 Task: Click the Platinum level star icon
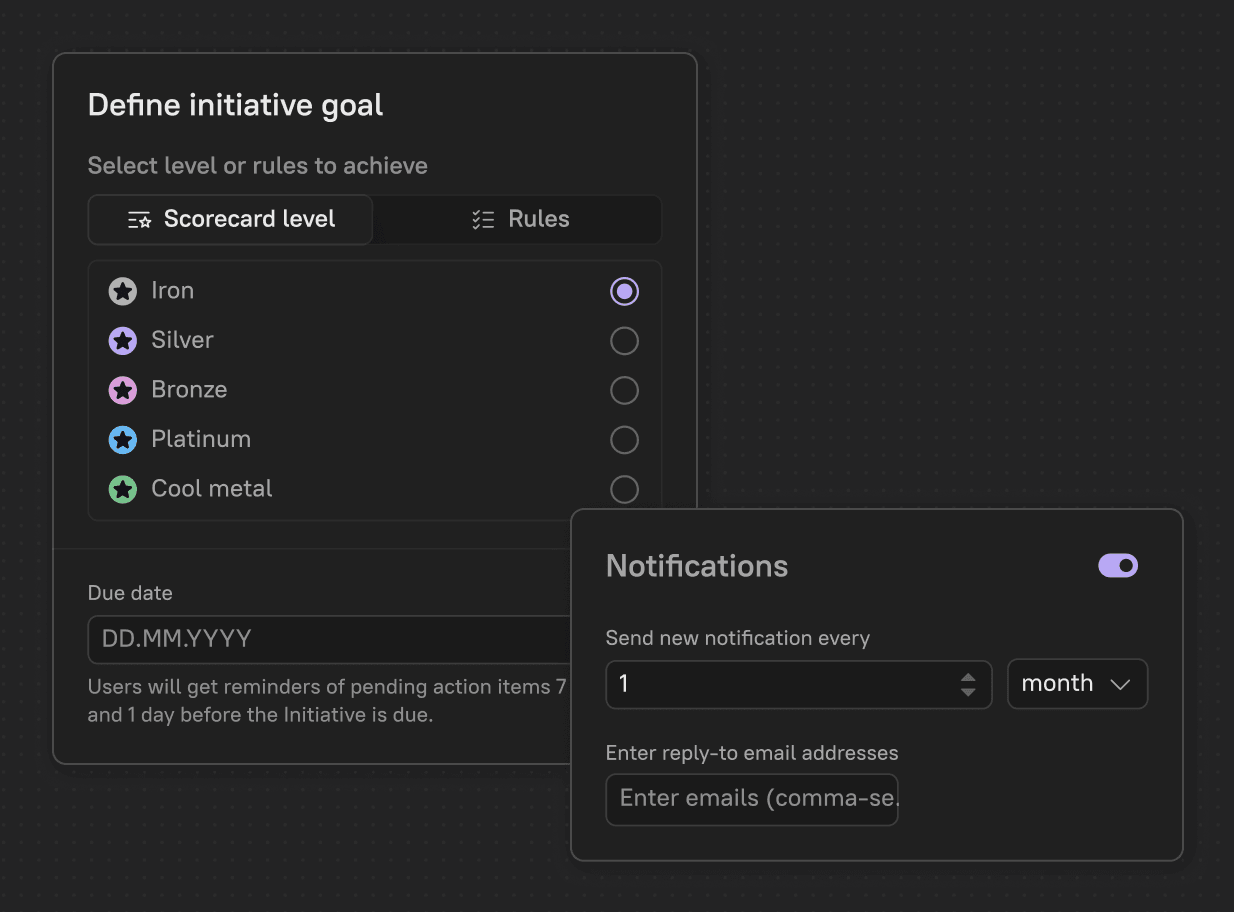point(123,440)
